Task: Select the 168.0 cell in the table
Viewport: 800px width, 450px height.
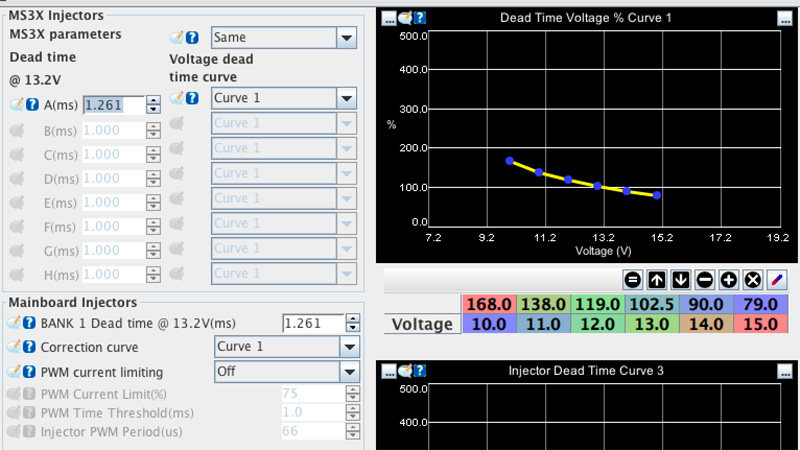Action: click(x=491, y=304)
